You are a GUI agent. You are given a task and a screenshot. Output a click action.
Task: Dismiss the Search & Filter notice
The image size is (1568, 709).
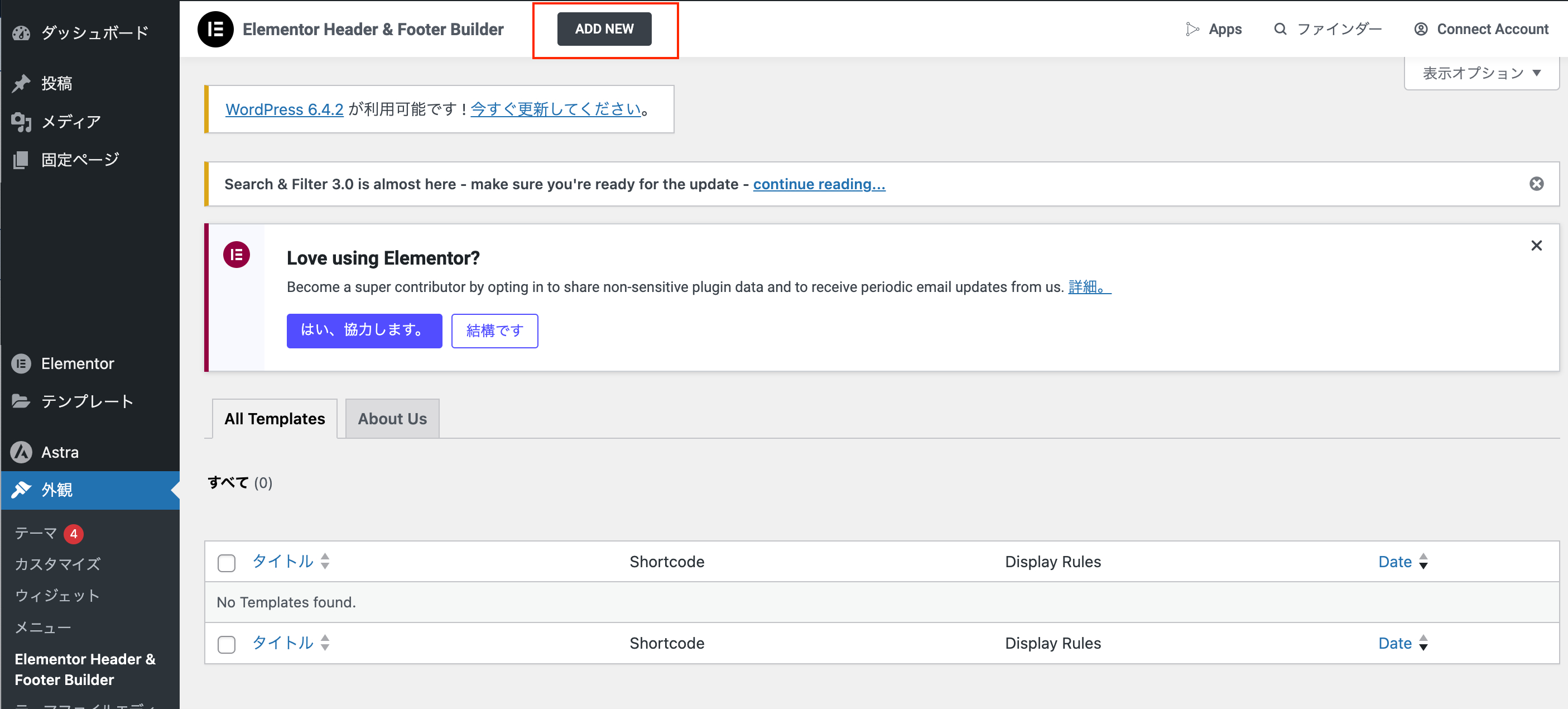coord(1536,184)
